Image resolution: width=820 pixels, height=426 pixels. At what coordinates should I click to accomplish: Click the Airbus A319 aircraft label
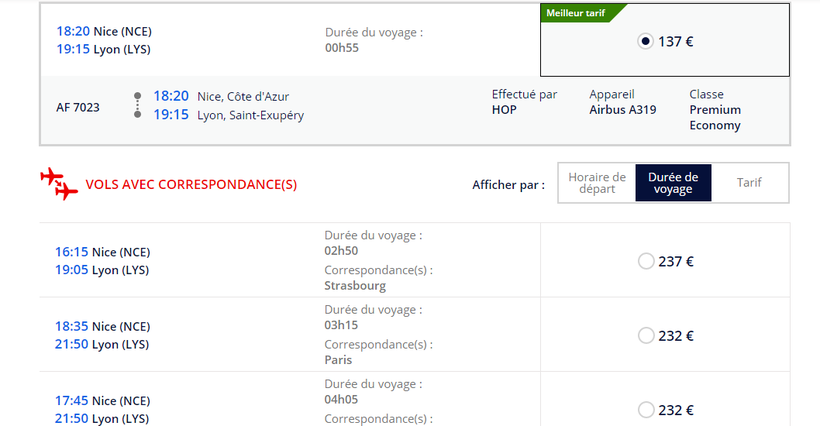point(623,110)
